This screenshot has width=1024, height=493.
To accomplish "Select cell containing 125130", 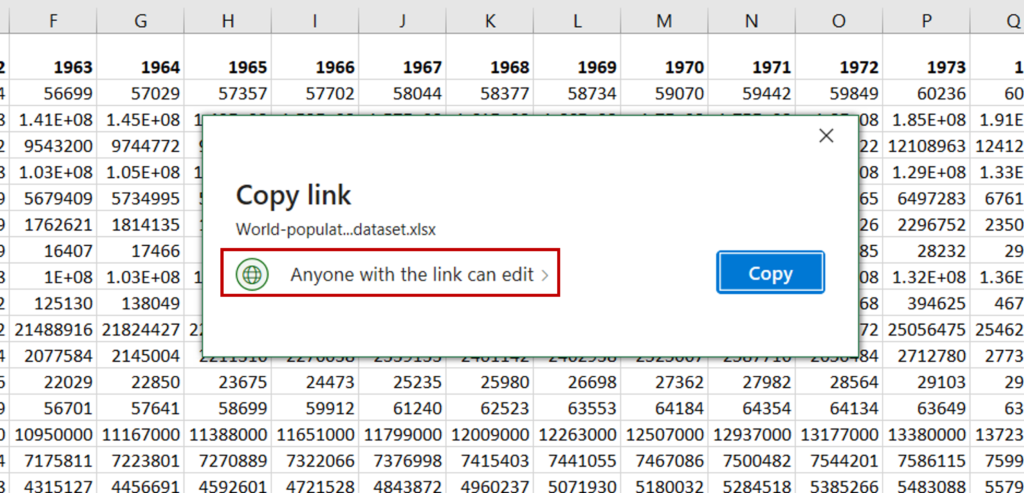I will click(53, 303).
